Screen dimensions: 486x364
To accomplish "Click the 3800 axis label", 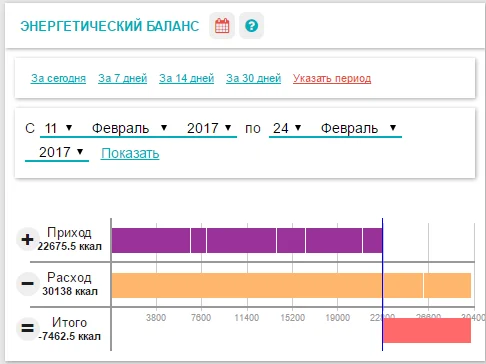I will [x=156, y=318].
